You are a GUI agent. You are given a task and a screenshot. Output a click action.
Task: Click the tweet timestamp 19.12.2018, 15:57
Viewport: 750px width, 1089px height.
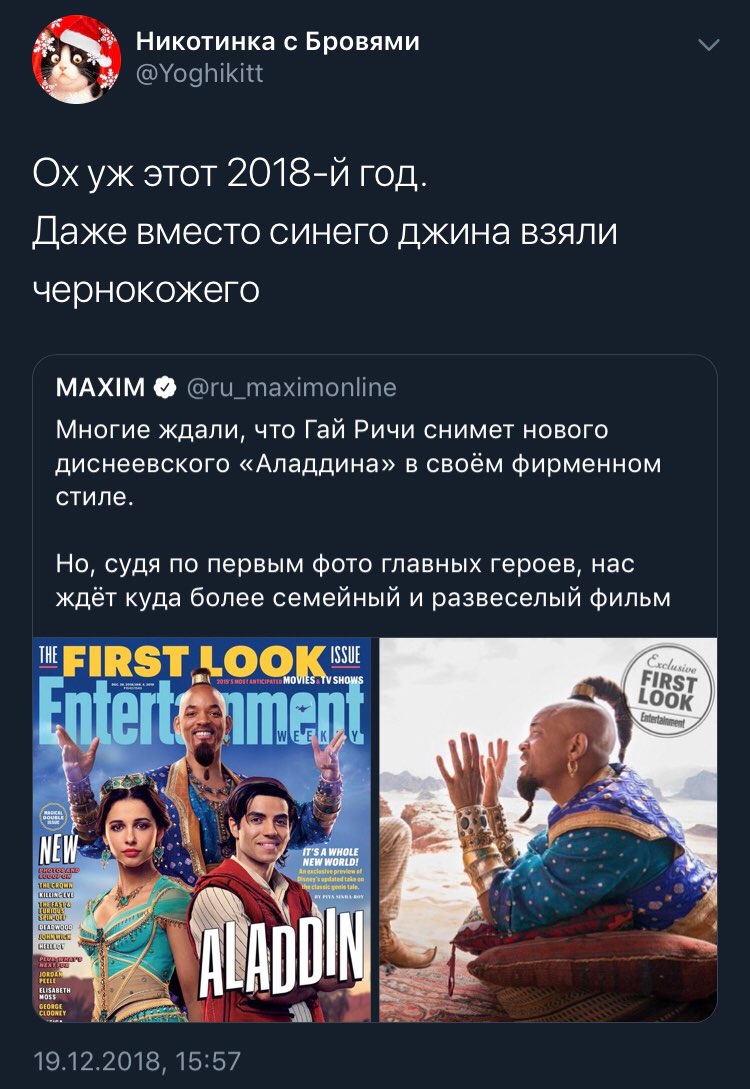[x=138, y=1061]
